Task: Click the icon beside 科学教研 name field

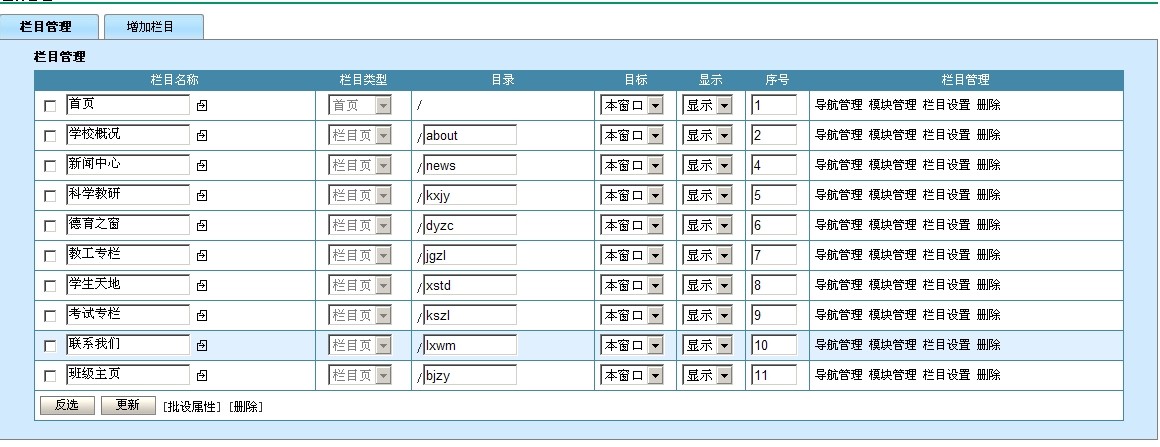Action: click(x=201, y=196)
